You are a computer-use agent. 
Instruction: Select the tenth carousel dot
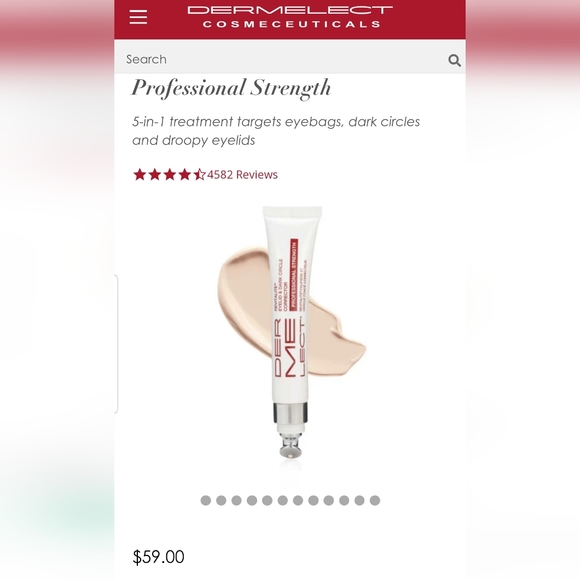[x=344, y=500]
